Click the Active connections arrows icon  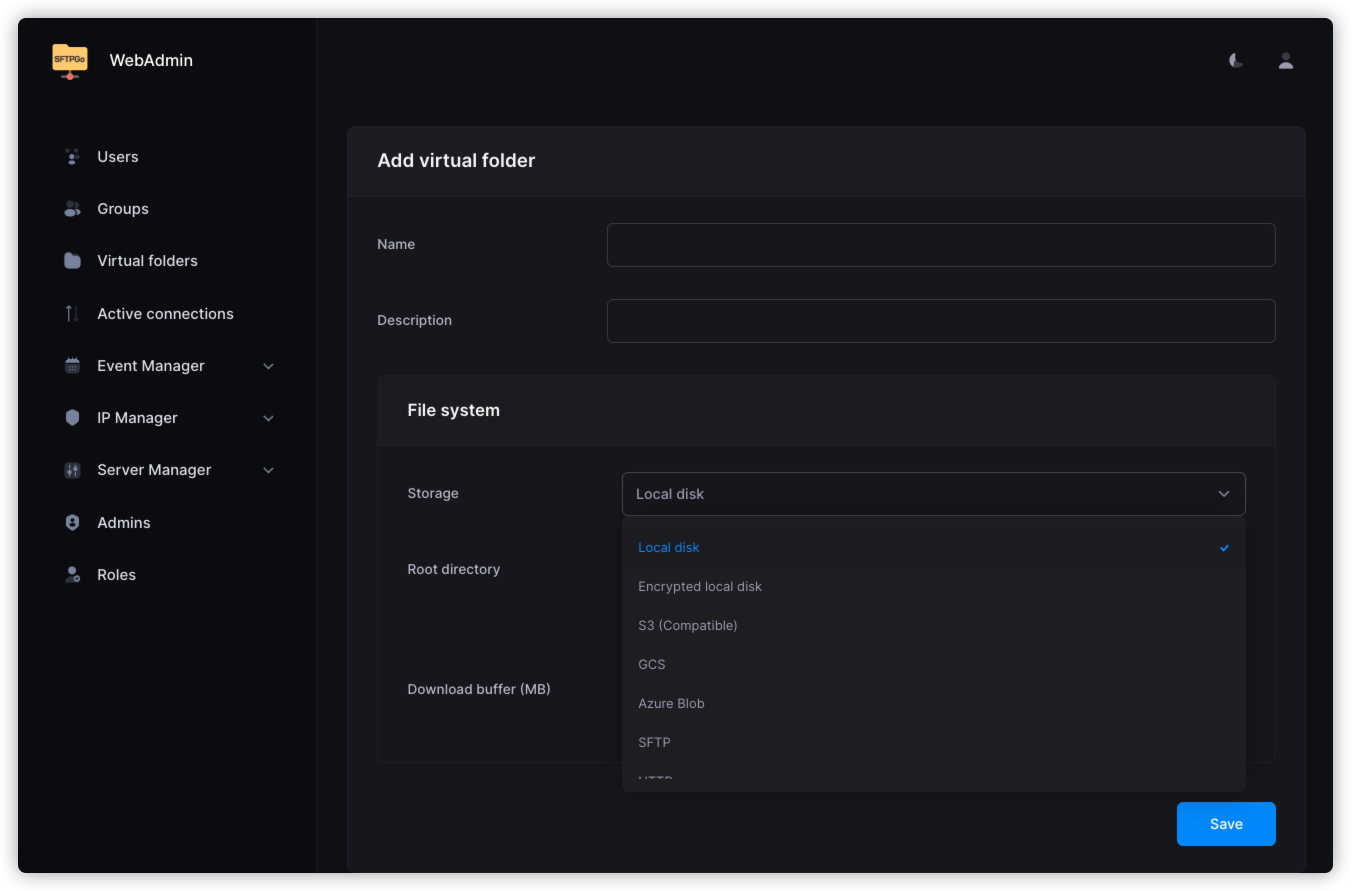72,314
